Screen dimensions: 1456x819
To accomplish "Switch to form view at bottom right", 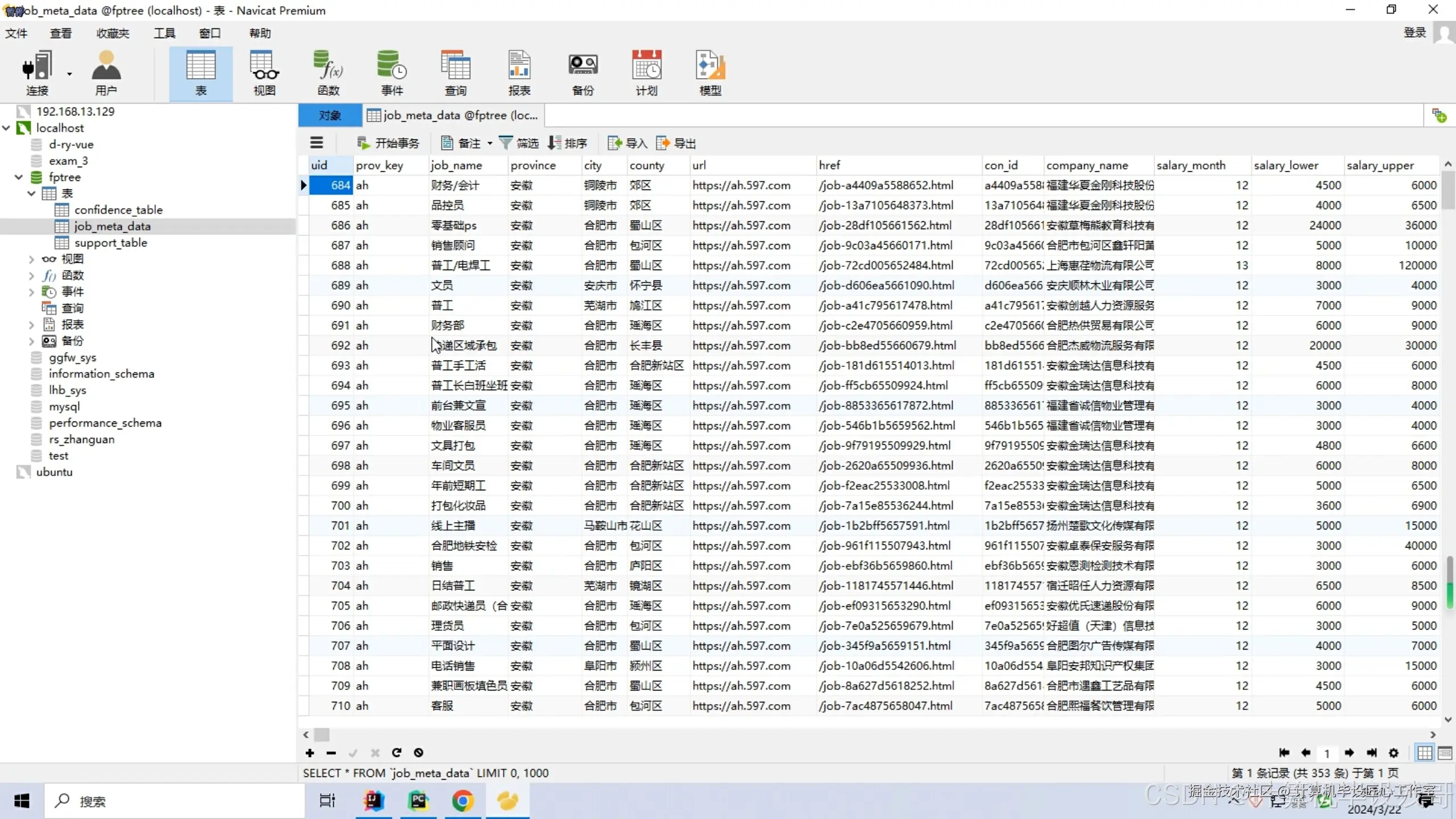I will (x=1445, y=752).
